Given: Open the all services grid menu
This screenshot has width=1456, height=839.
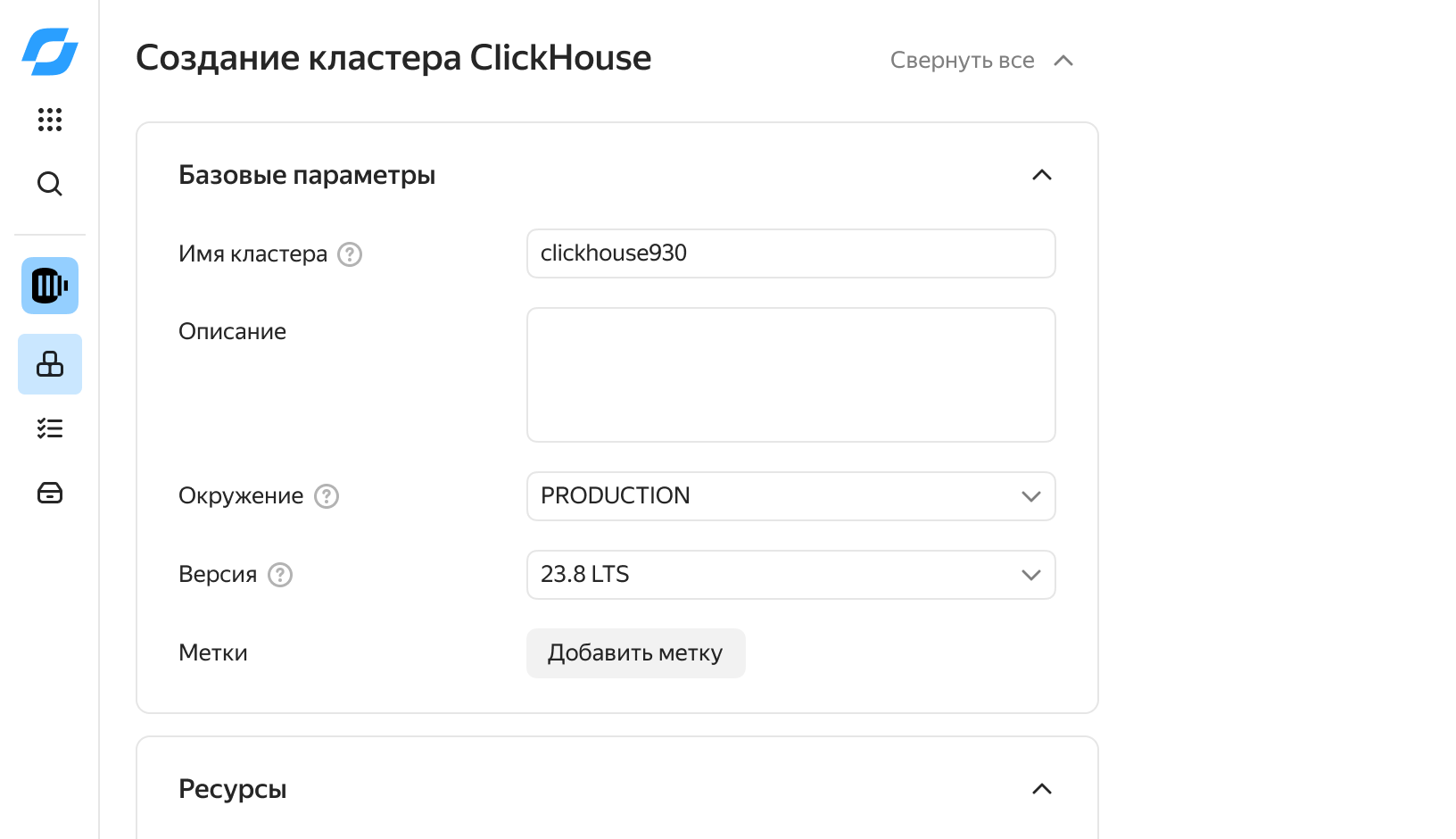Looking at the screenshot, I should (x=50, y=120).
